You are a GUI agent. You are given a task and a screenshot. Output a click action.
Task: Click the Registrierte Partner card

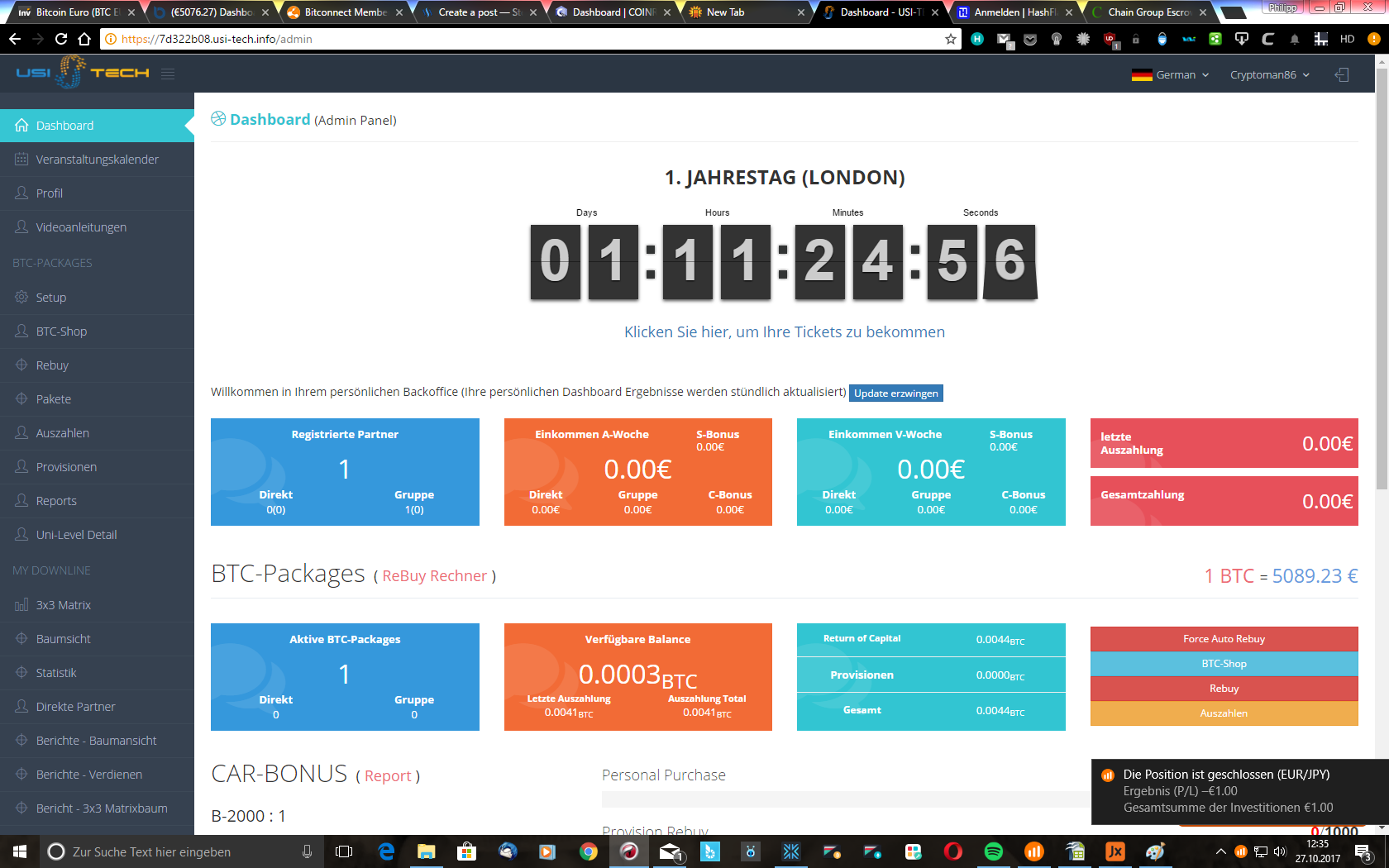[345, 472]
